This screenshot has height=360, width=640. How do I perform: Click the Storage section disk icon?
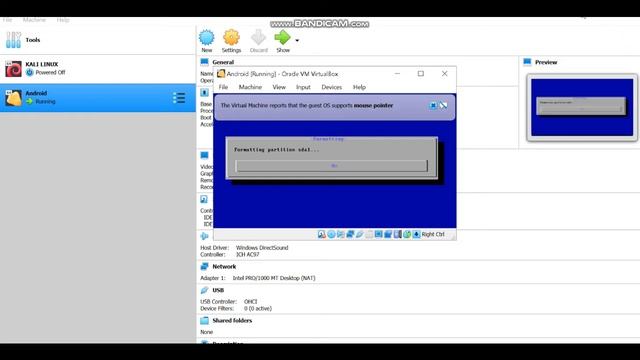204,199
